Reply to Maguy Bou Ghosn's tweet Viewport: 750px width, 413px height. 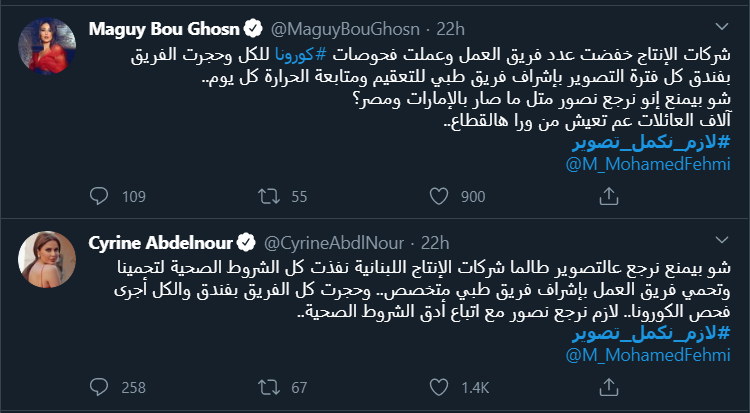98,195
